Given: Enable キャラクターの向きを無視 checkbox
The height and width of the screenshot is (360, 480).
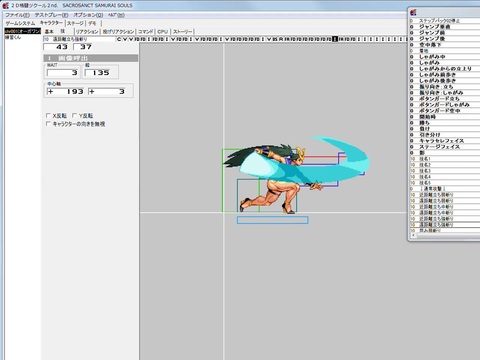Looking at the screenshot, I should click(x=48, y=124).
